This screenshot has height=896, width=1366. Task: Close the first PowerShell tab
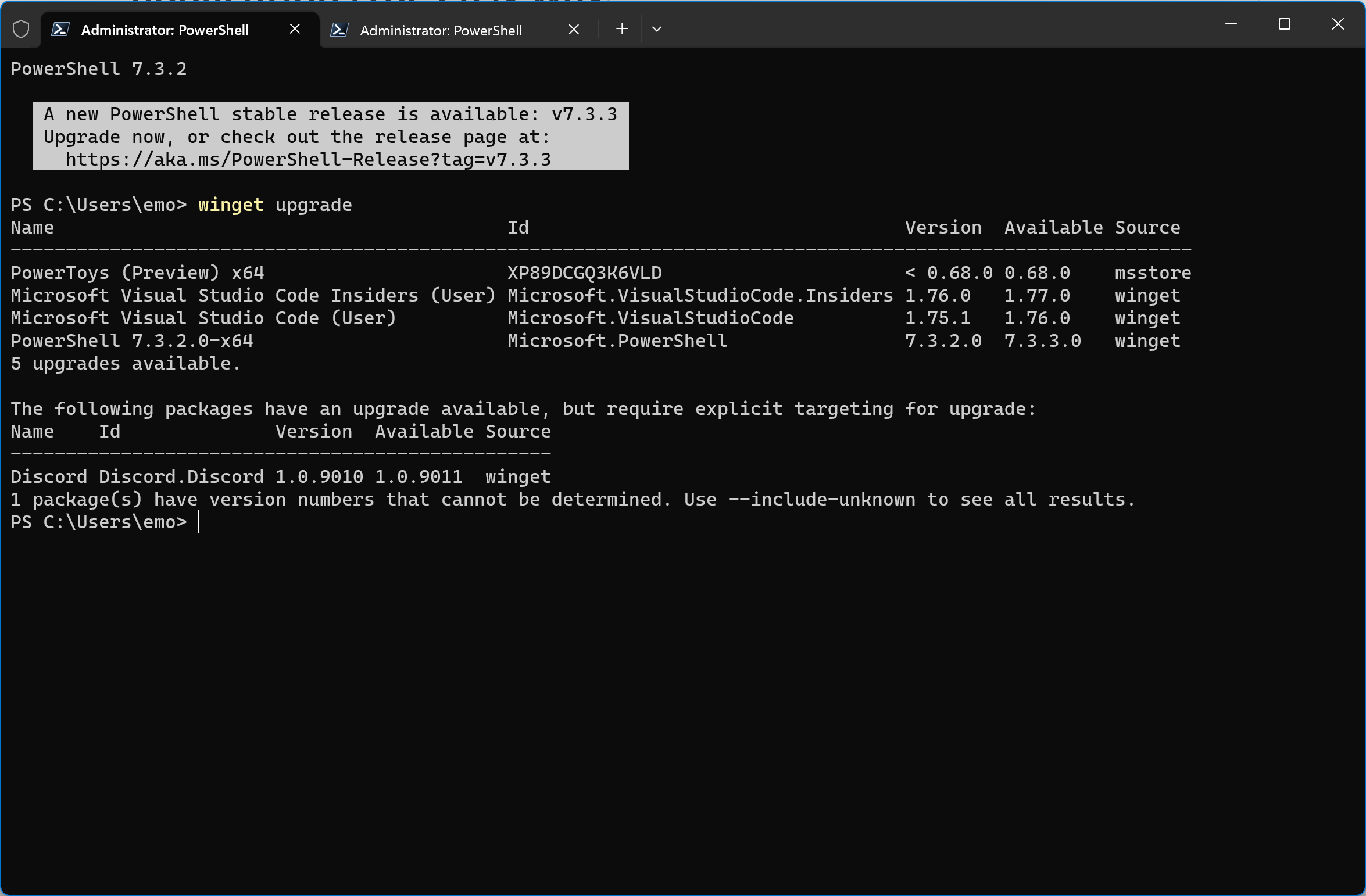[295, 29]
